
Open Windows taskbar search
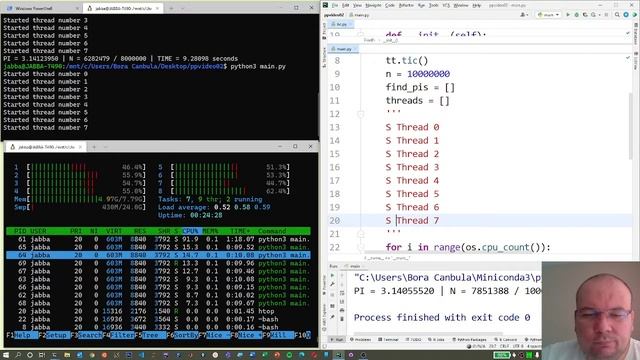18,355
